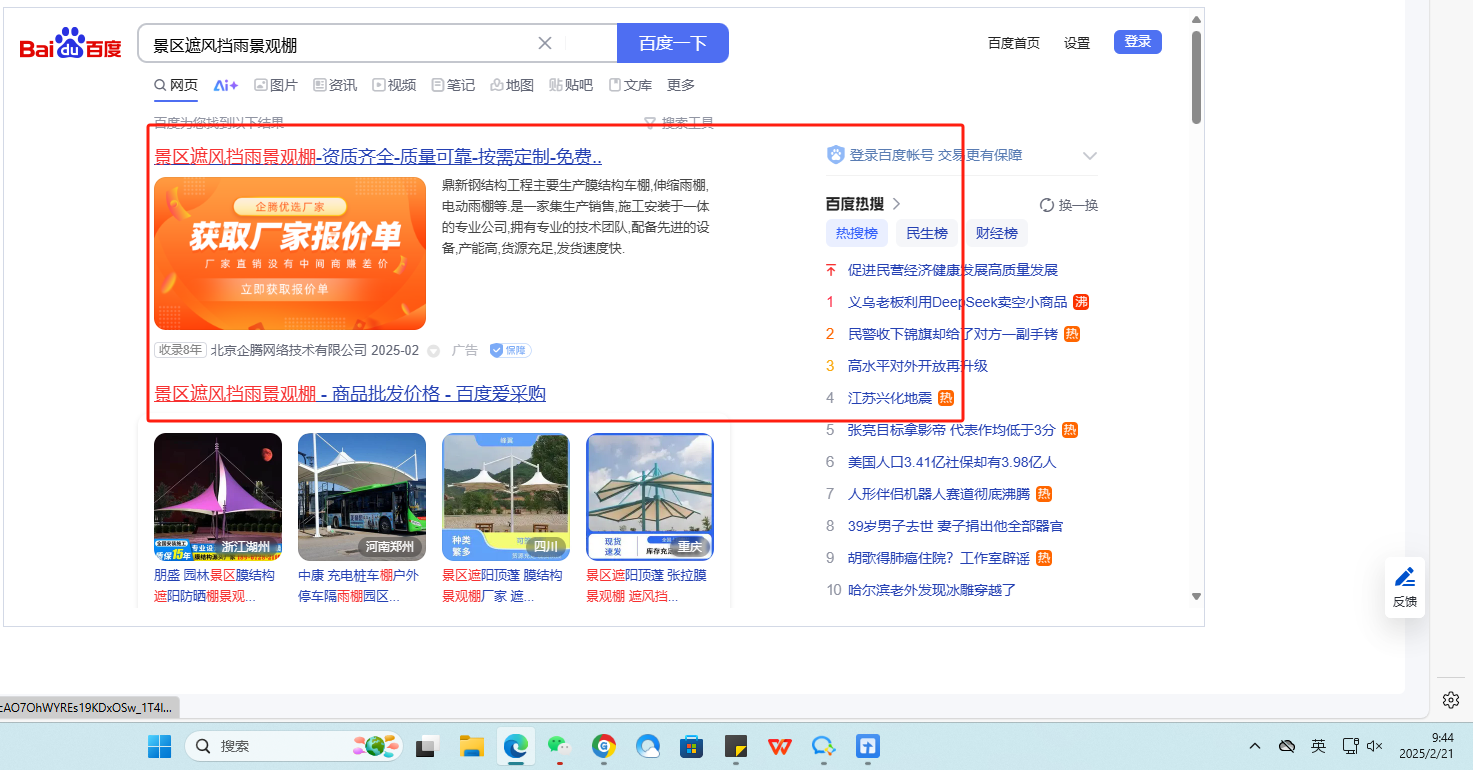Select the 民生榜 tab
This screenshot has height=770, width=1473.
tap(926, 233)
